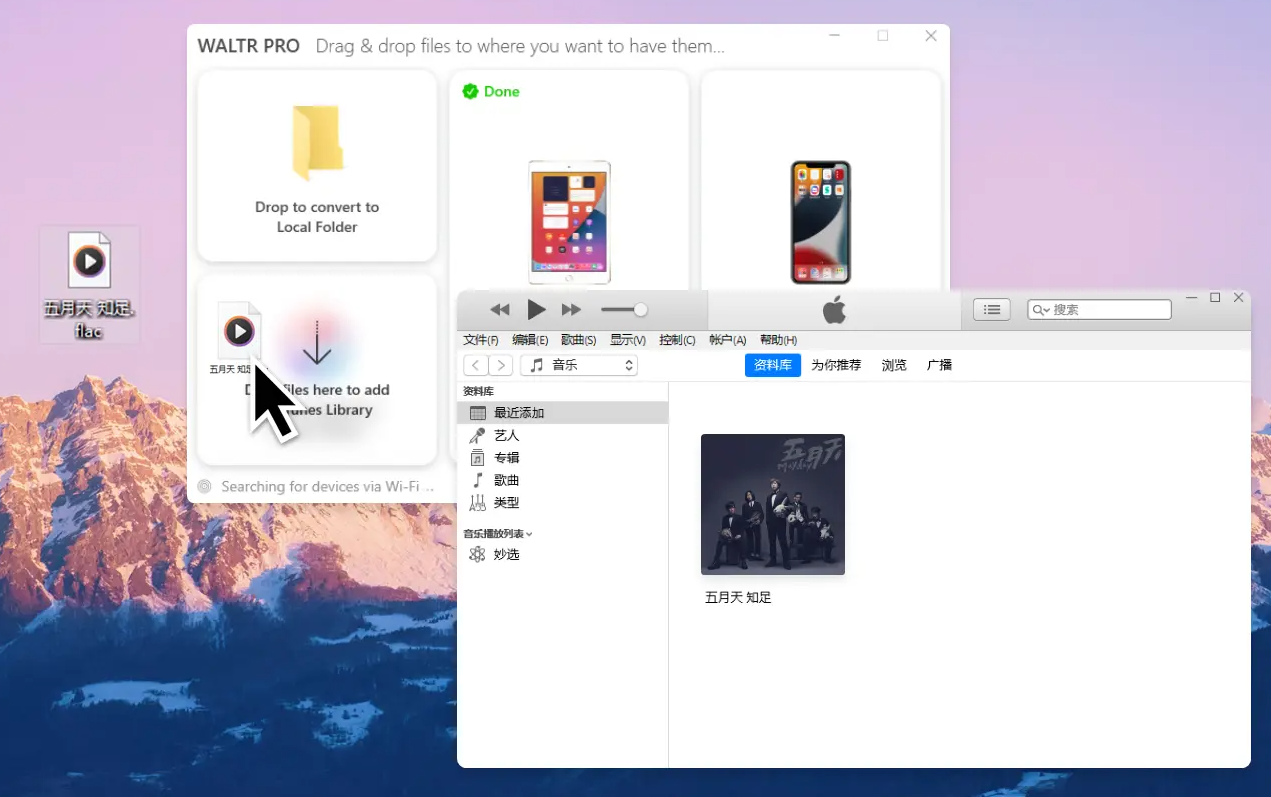Click the 五月天 知足 album artwork
The image size is (1271, 797).
click(773, 504)
